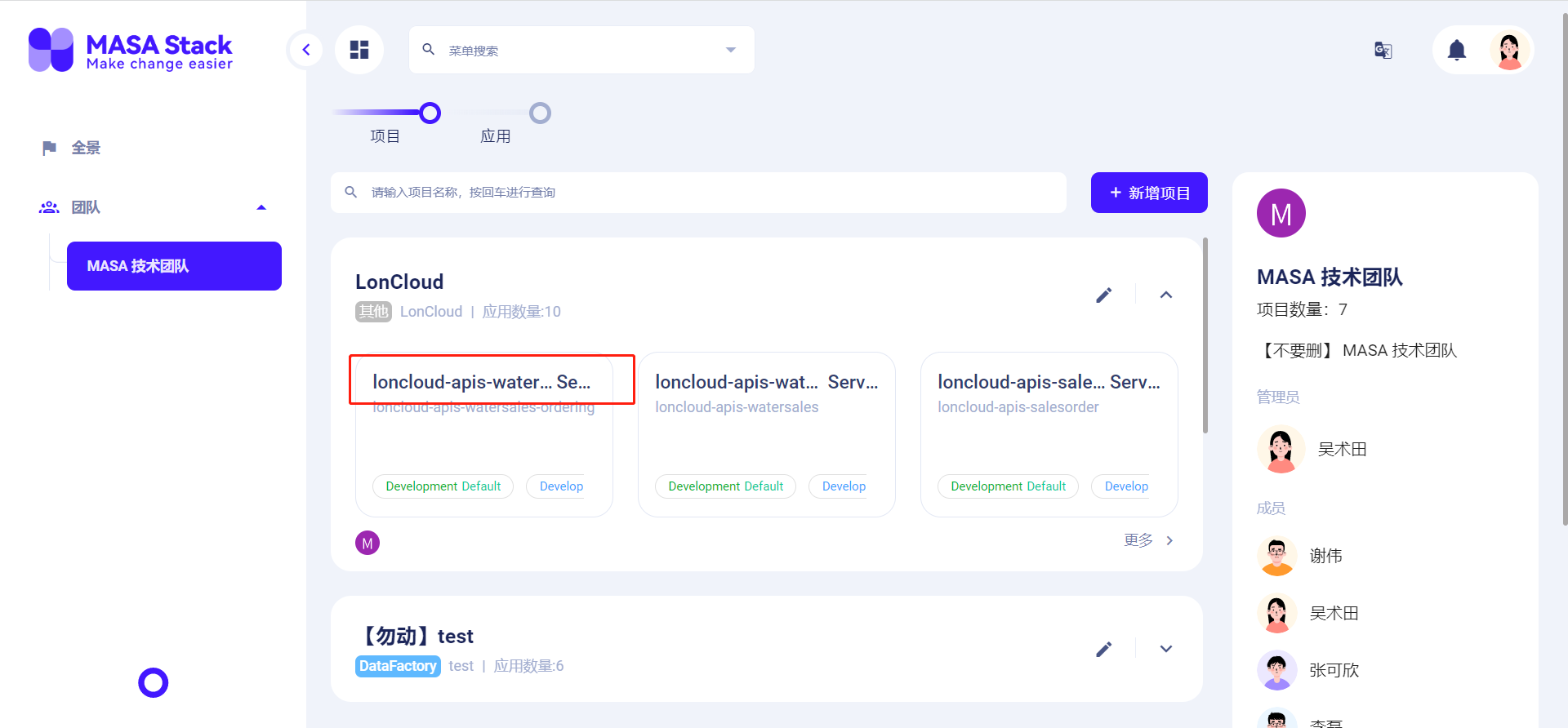Click the translate language icon

[1383, 50]
